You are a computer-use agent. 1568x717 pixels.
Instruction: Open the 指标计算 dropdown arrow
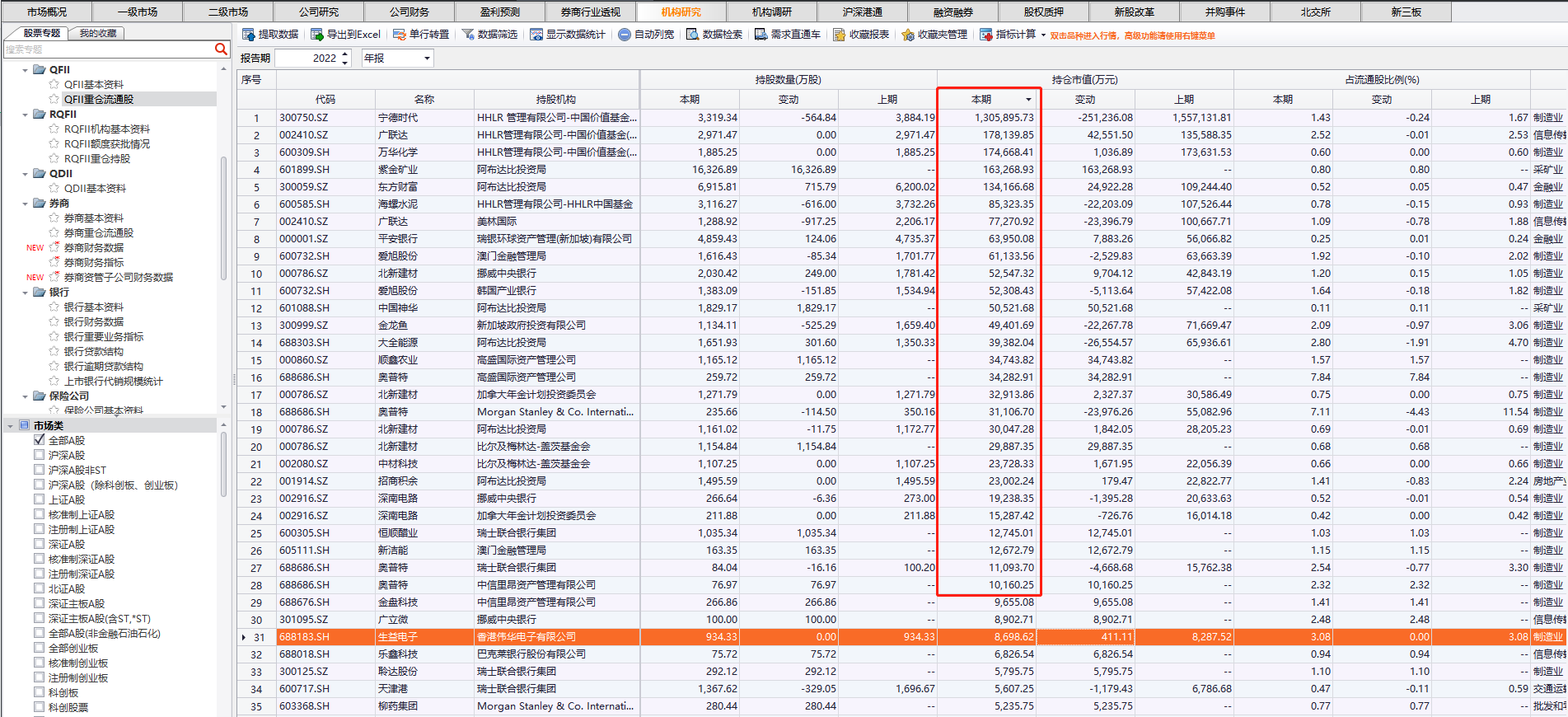1043,35
